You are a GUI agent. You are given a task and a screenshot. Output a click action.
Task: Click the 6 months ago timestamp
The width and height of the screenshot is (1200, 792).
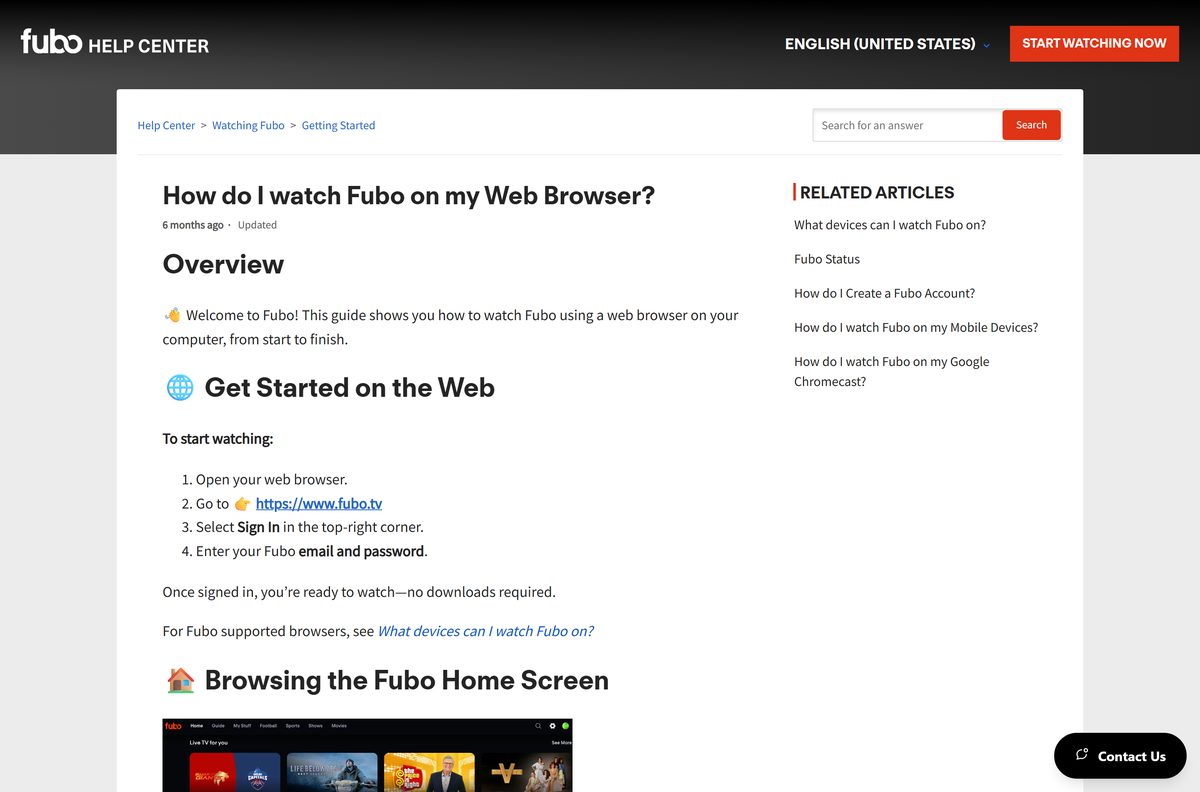click(193, 225)
